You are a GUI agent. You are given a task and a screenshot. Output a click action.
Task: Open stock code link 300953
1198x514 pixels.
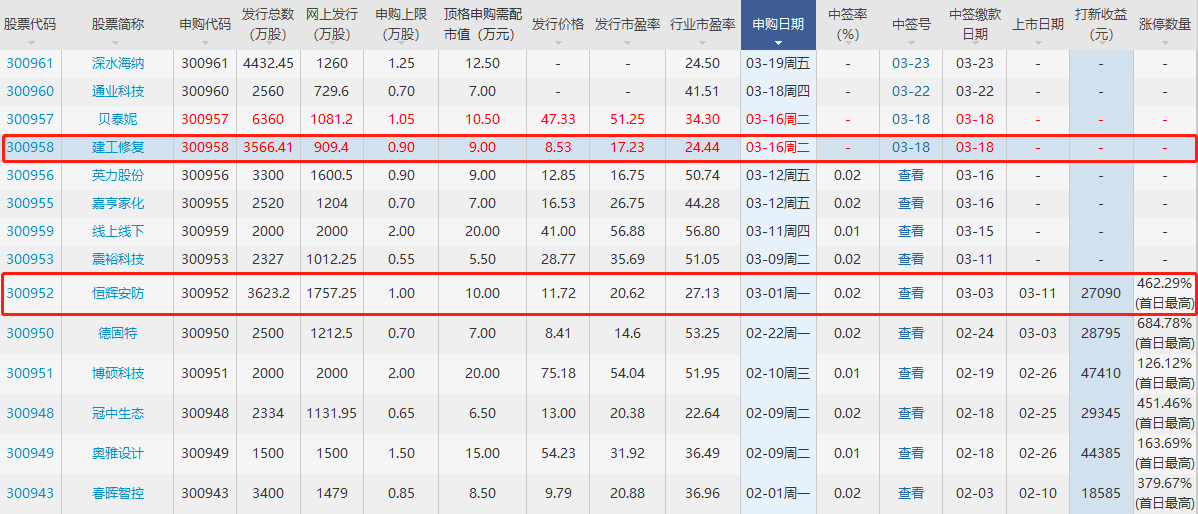tap(30, 259)
